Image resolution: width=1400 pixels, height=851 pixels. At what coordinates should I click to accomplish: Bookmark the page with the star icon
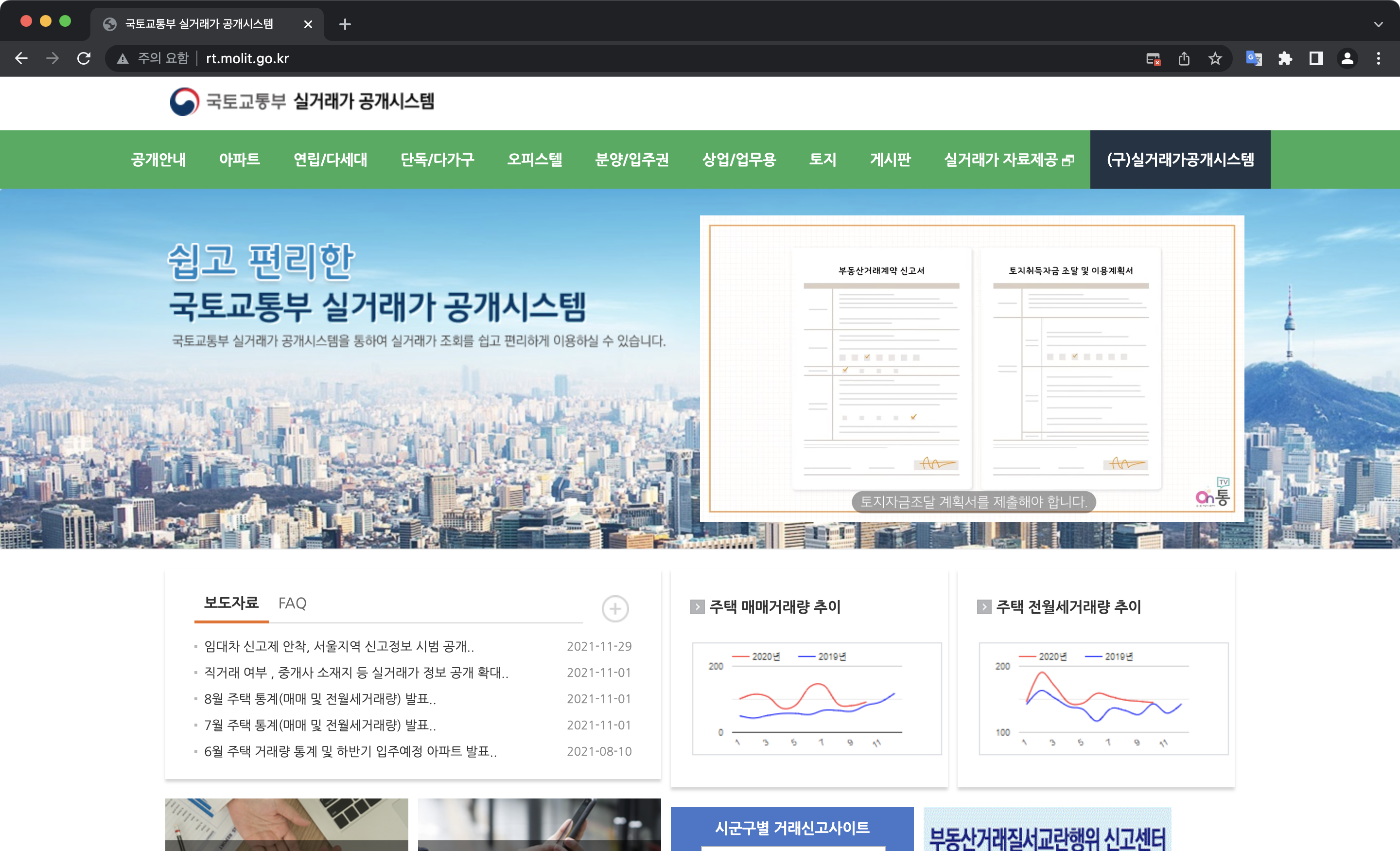(x=1216, y=58)
